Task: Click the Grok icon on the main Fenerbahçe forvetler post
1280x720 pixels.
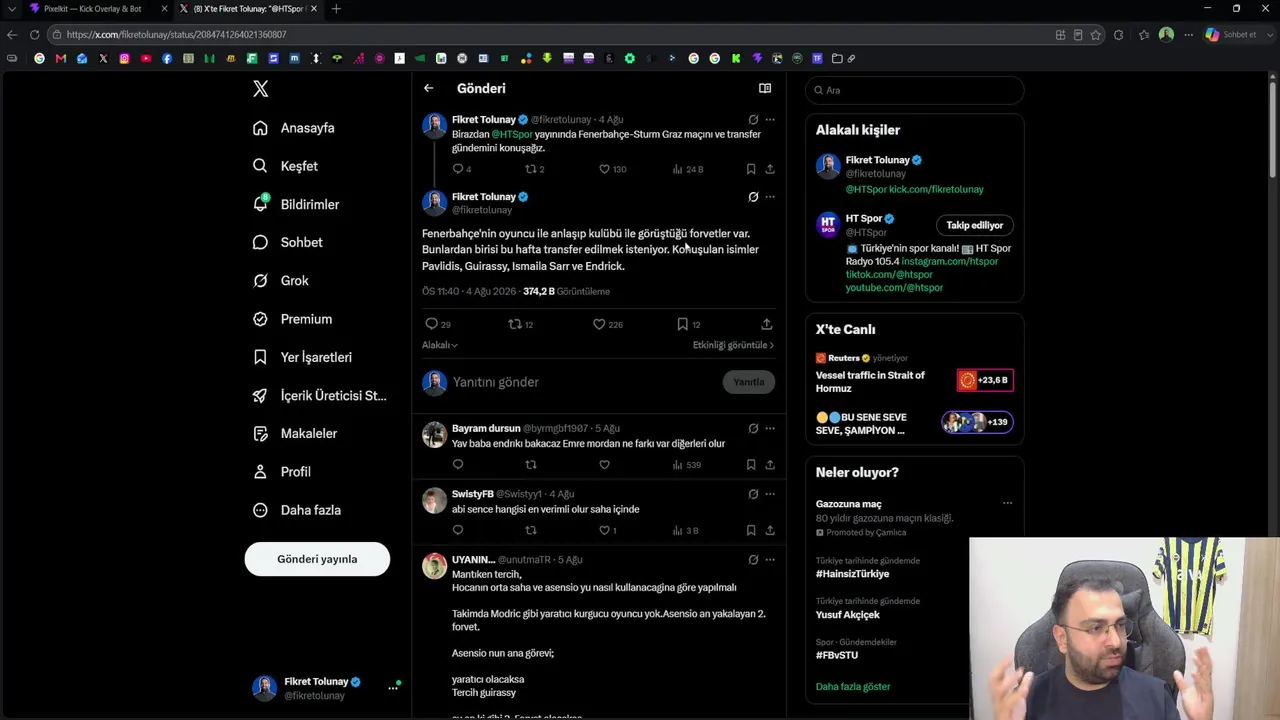Action: pyautogui.click(x=753, y=197)
